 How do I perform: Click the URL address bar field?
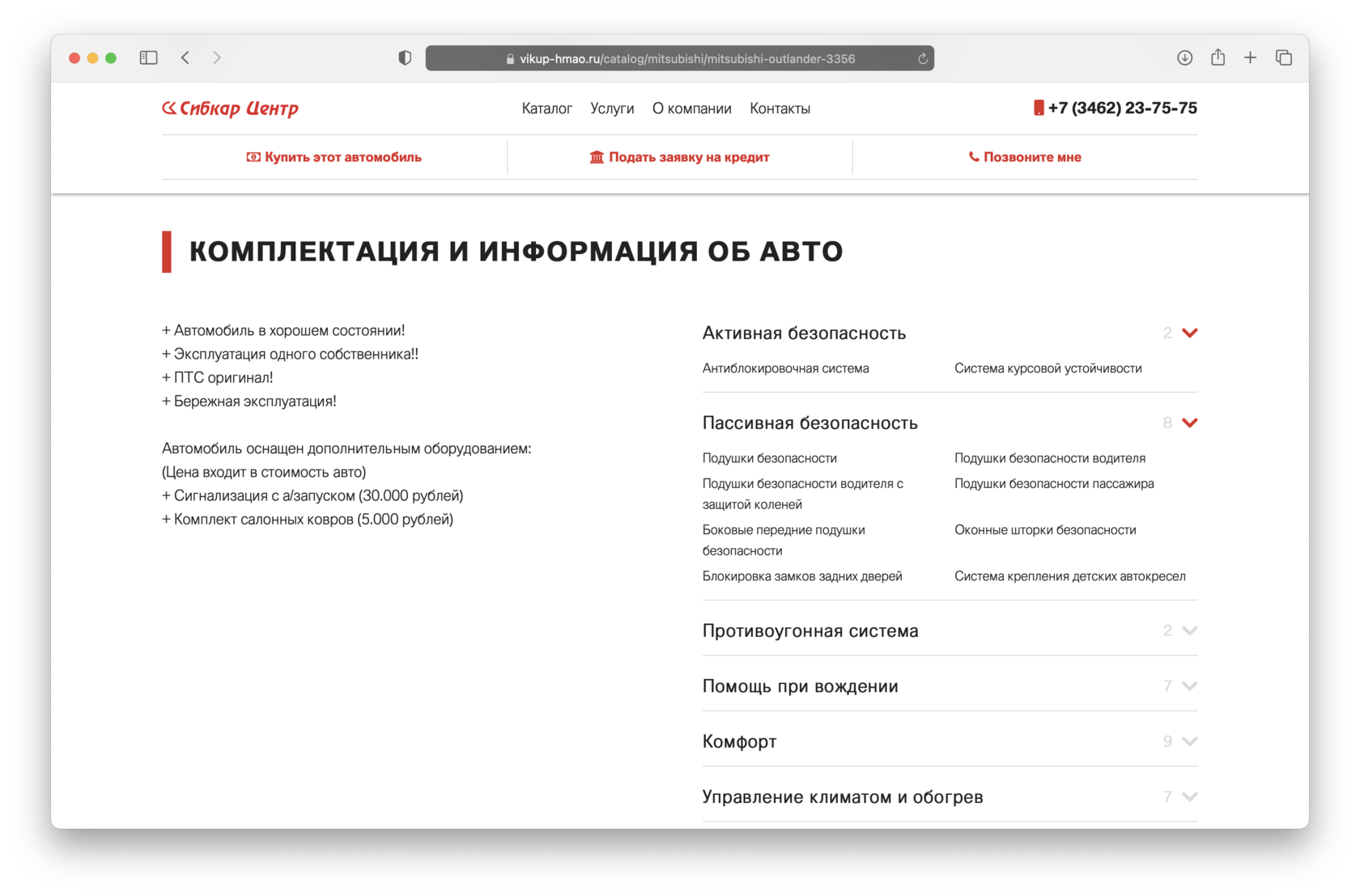(x=680, y=58)
